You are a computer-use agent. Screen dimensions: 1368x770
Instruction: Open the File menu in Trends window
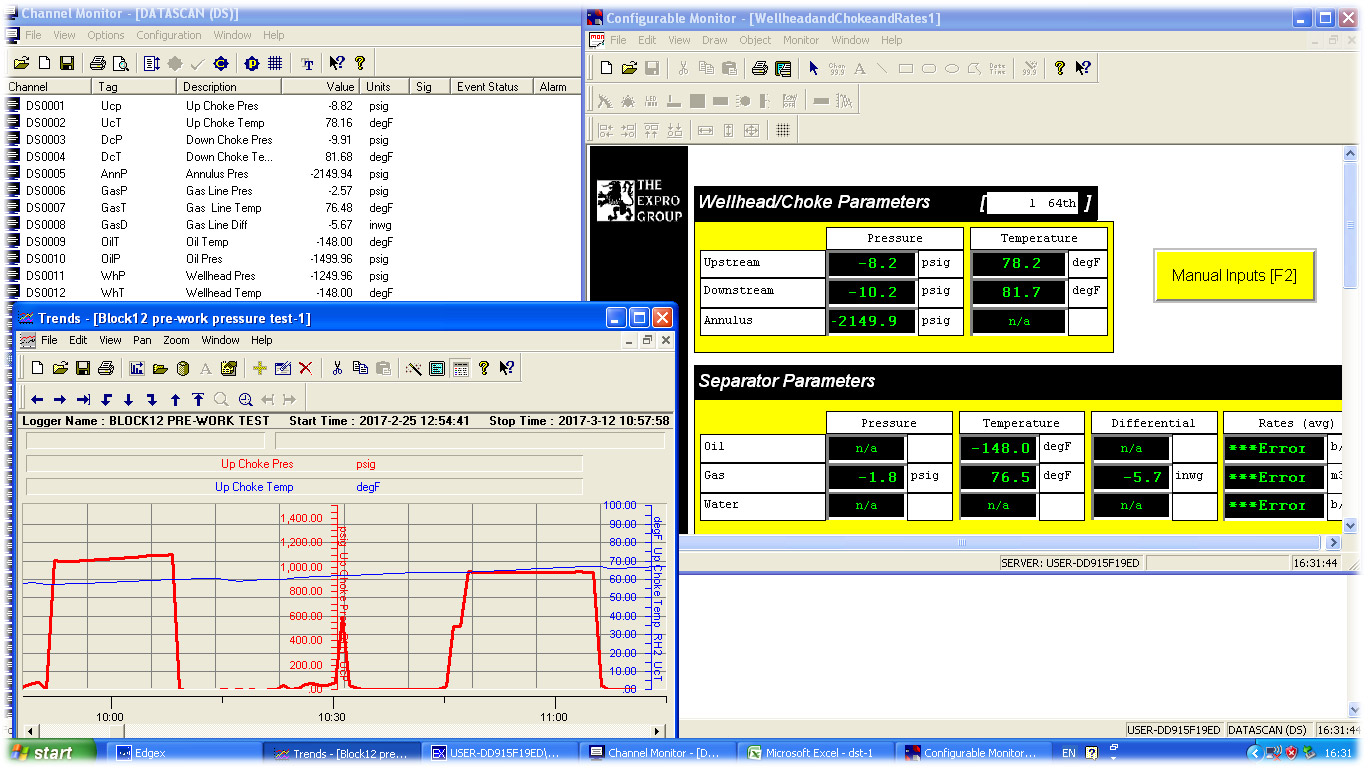pos(49,340)
